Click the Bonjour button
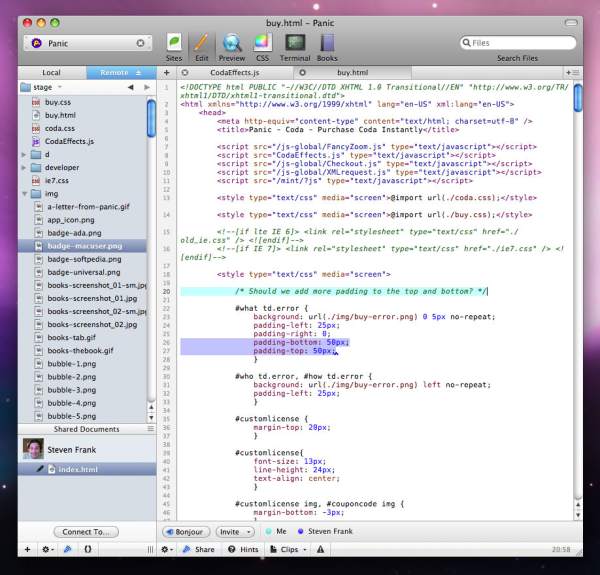Viewport: 600px width, 575px height. coord(186,532)
